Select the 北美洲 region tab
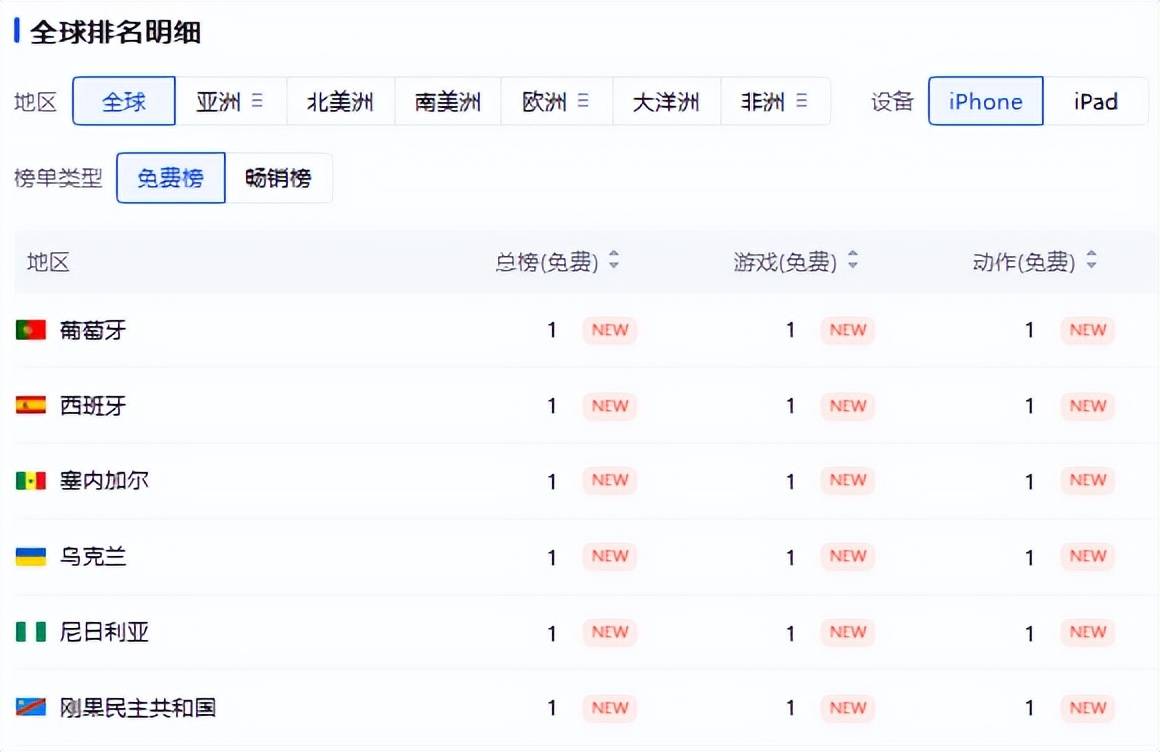This screenshot has width=1160, height=752. [340, 101]
